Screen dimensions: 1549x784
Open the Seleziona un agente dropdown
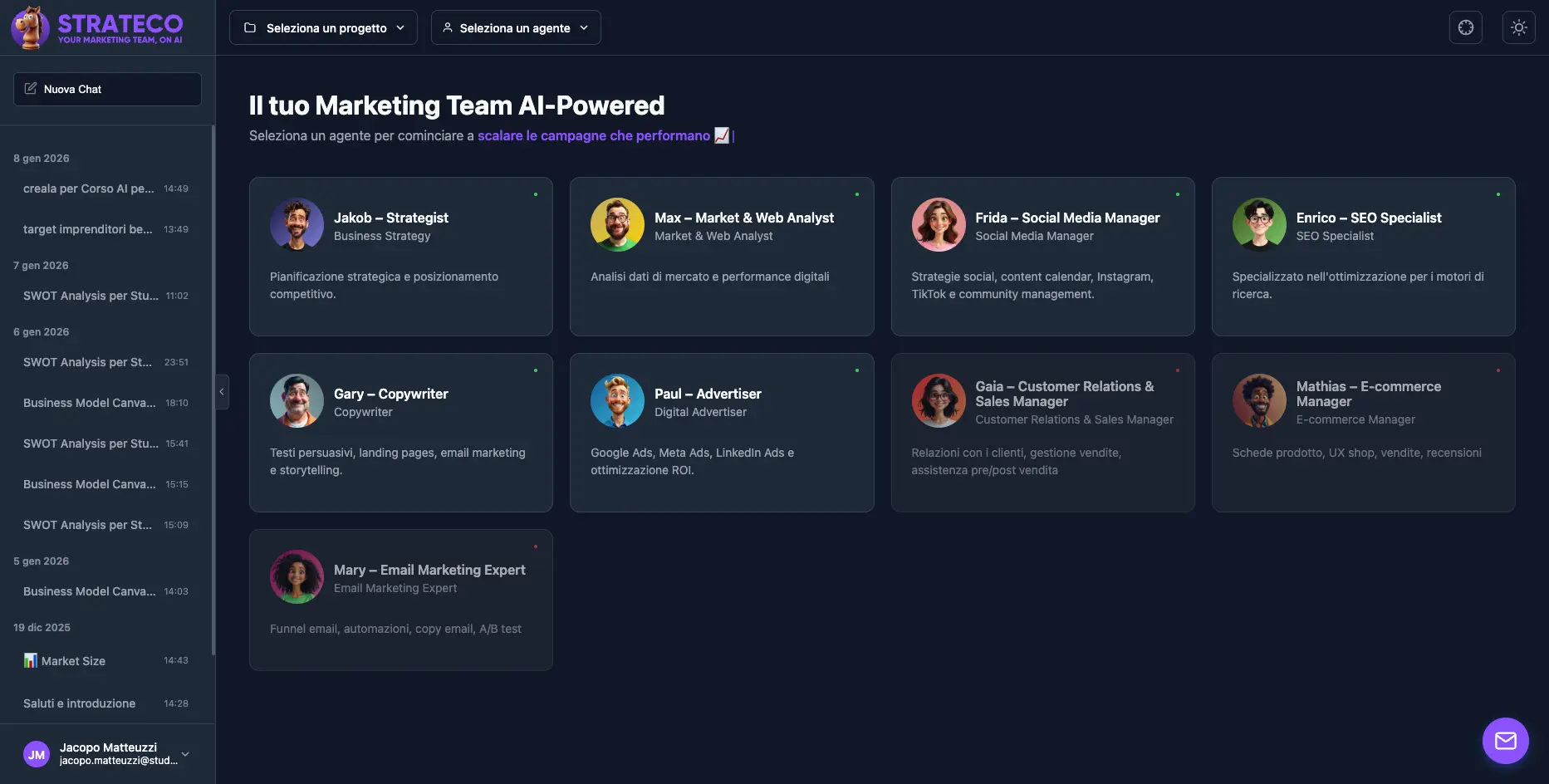(516, 27)
